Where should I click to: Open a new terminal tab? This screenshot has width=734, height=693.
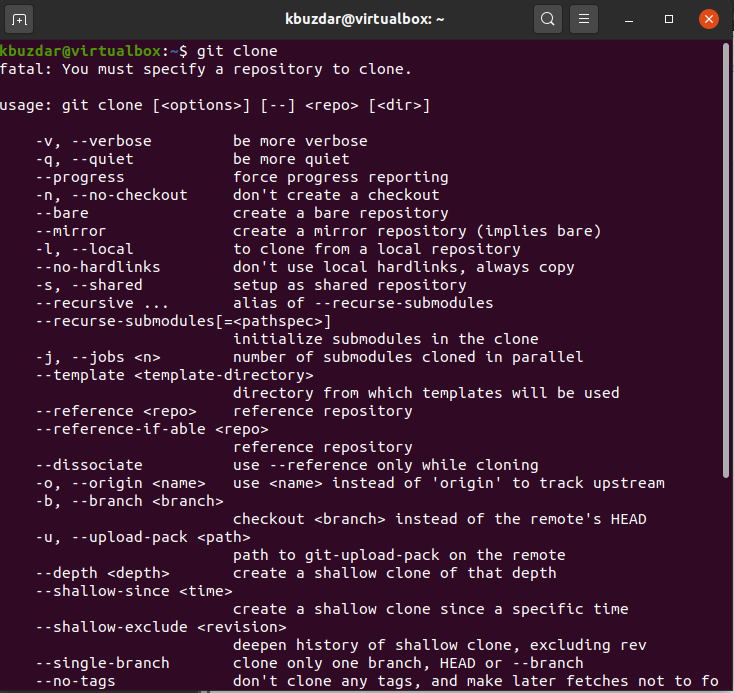(21, 18)
